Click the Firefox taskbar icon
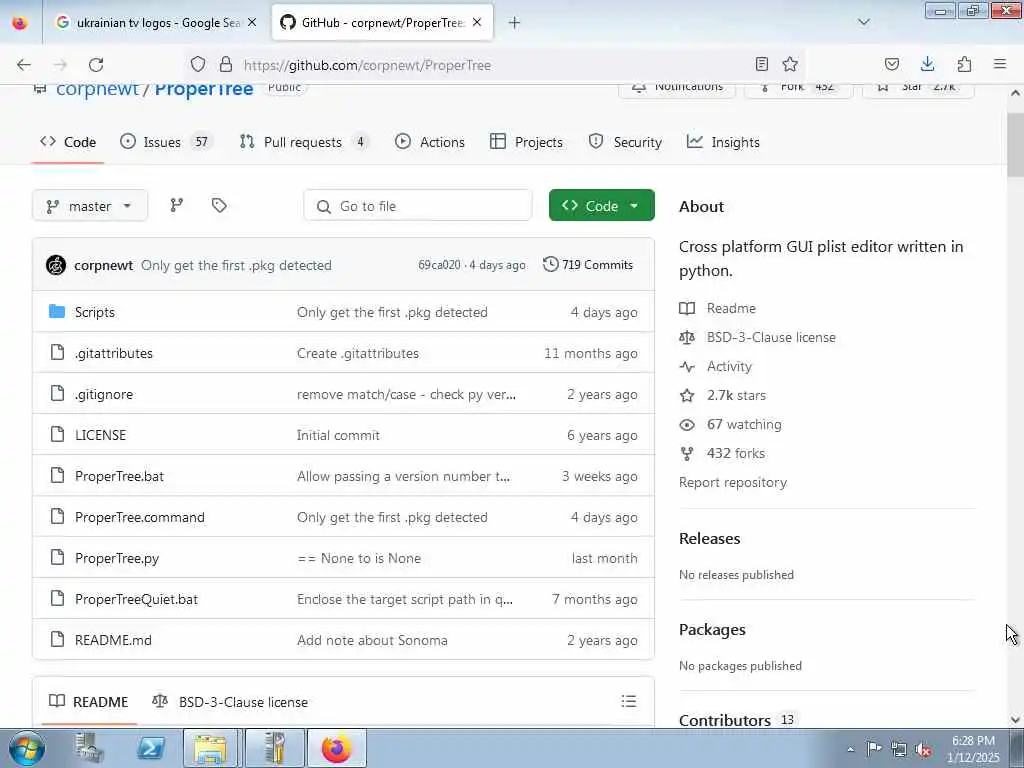Viewport: 1024px width, 768px height. [x=336, y=748]
